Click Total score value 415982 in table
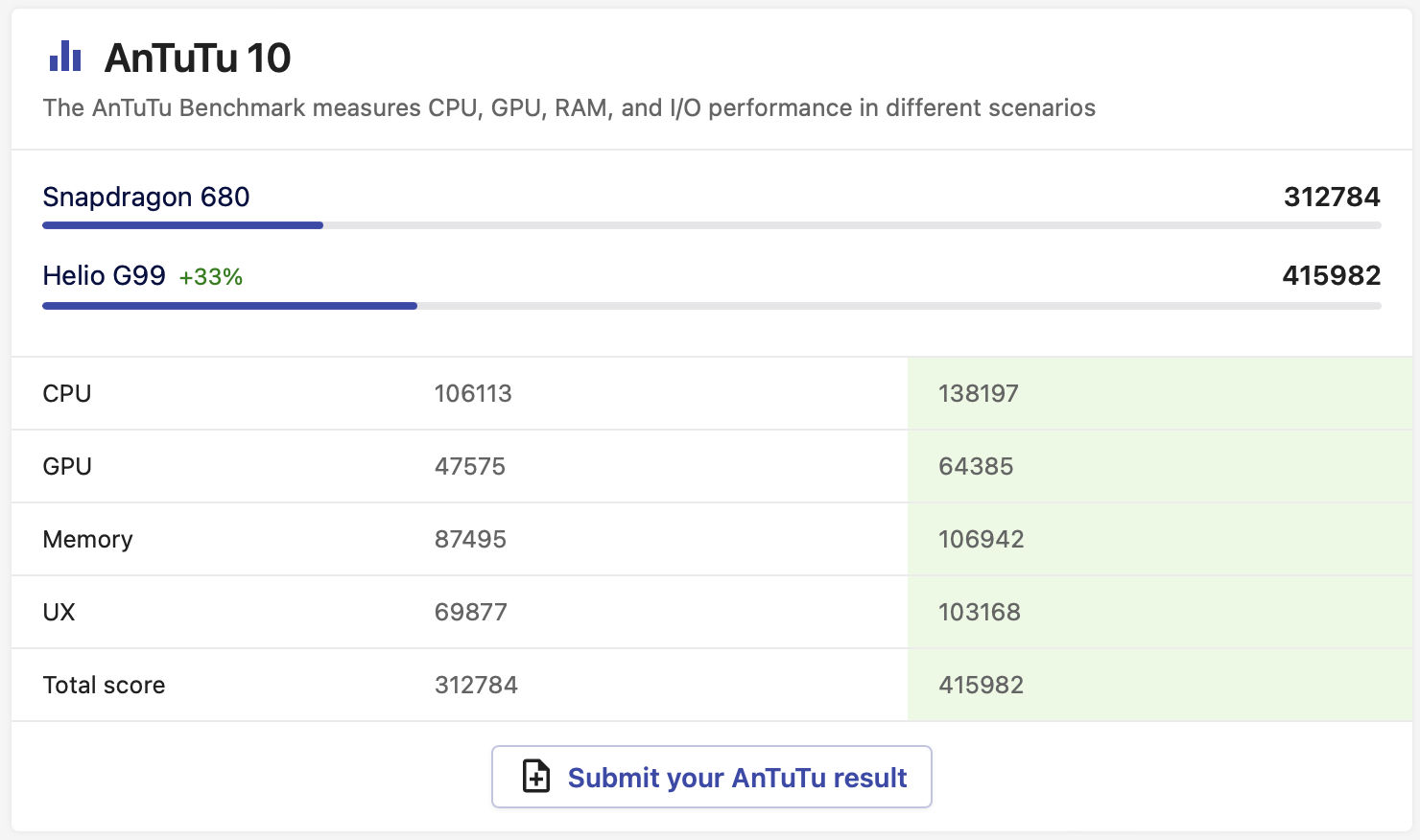 tap(982, 685)
